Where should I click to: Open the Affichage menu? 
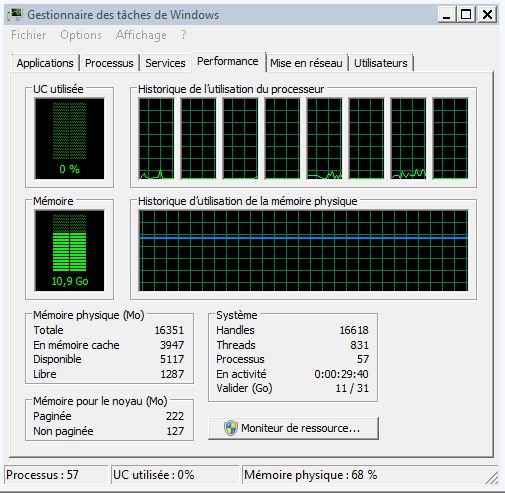tap(141, 35)
